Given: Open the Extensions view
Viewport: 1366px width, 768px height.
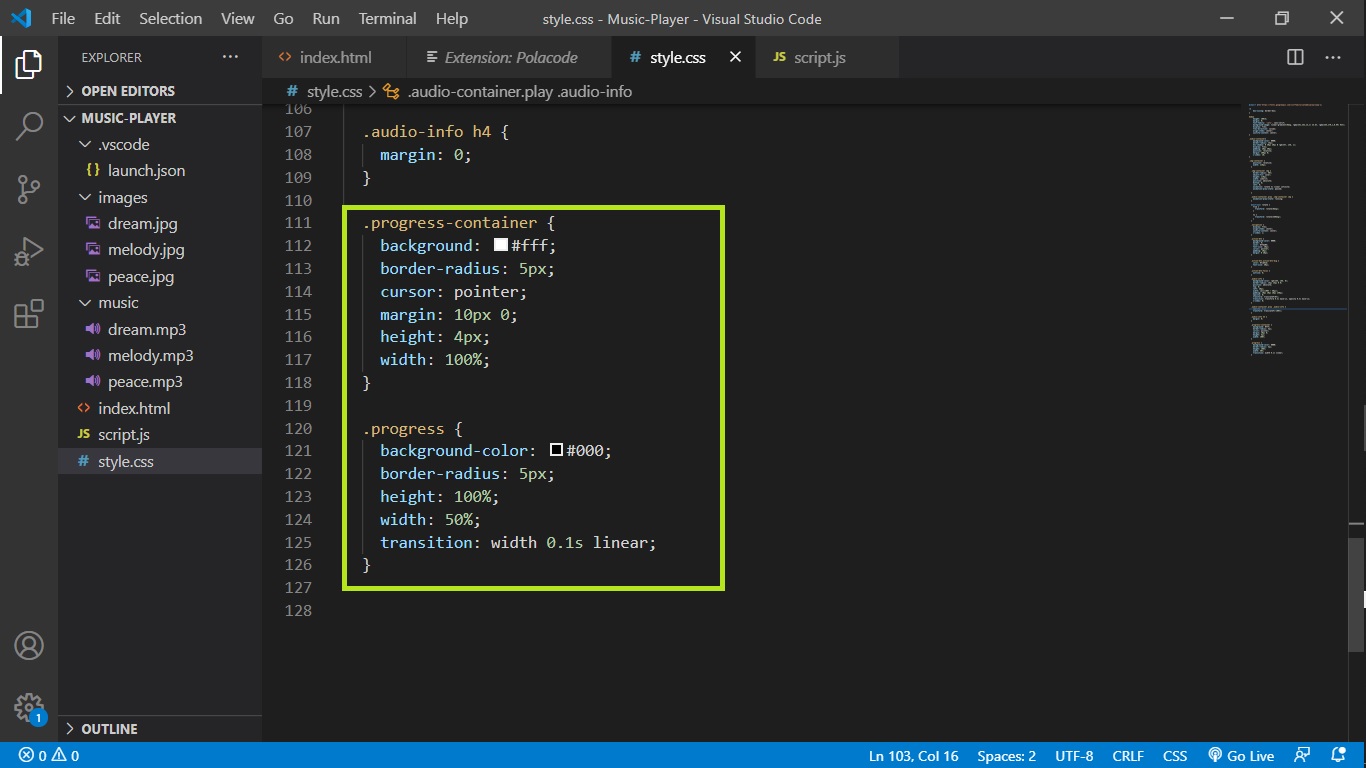Looking at the screenshot, I should [x=29, y=314].
